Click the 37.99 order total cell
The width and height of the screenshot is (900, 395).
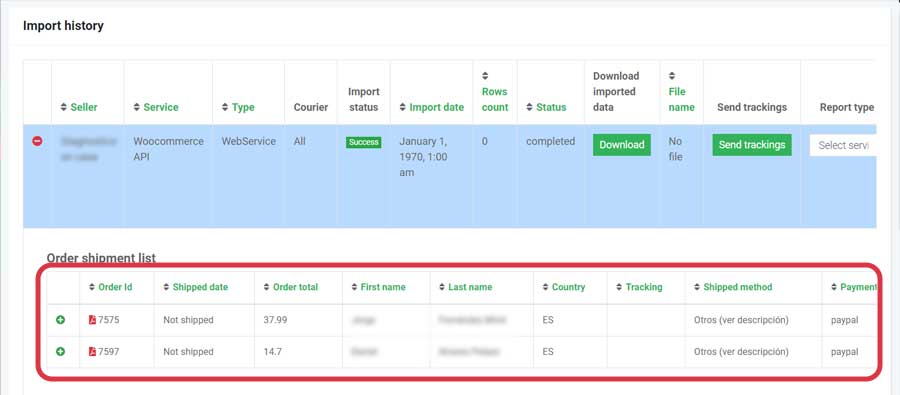[275, 320]
